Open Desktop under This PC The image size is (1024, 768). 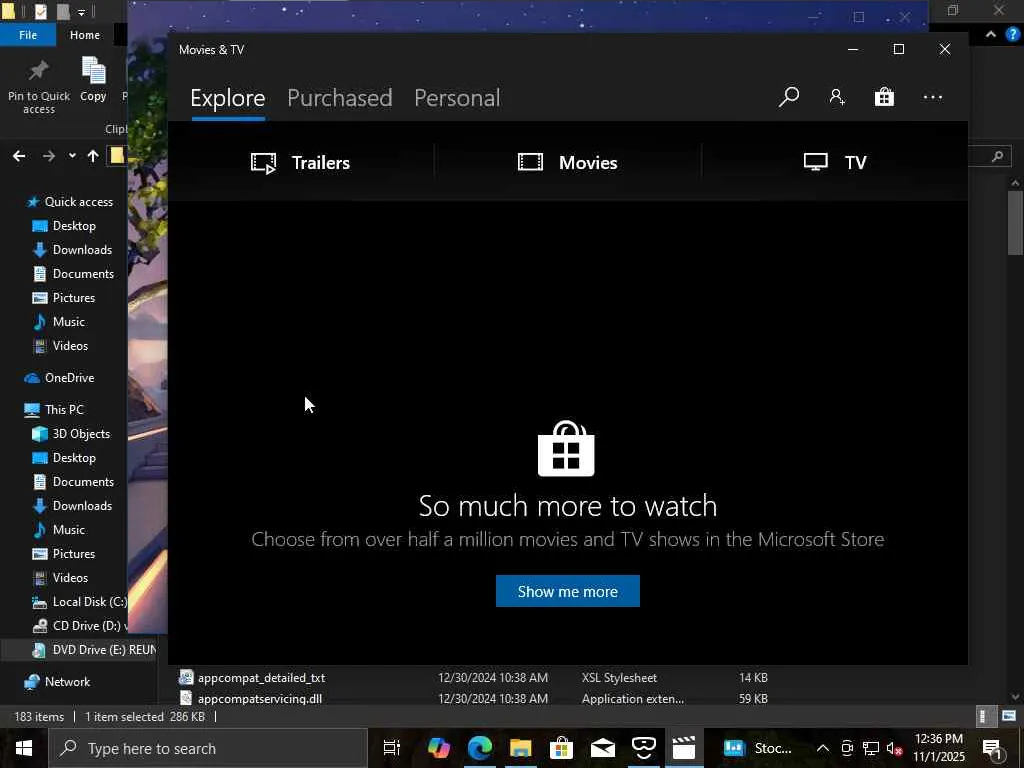pyautogui.click(x=74, y=458)
